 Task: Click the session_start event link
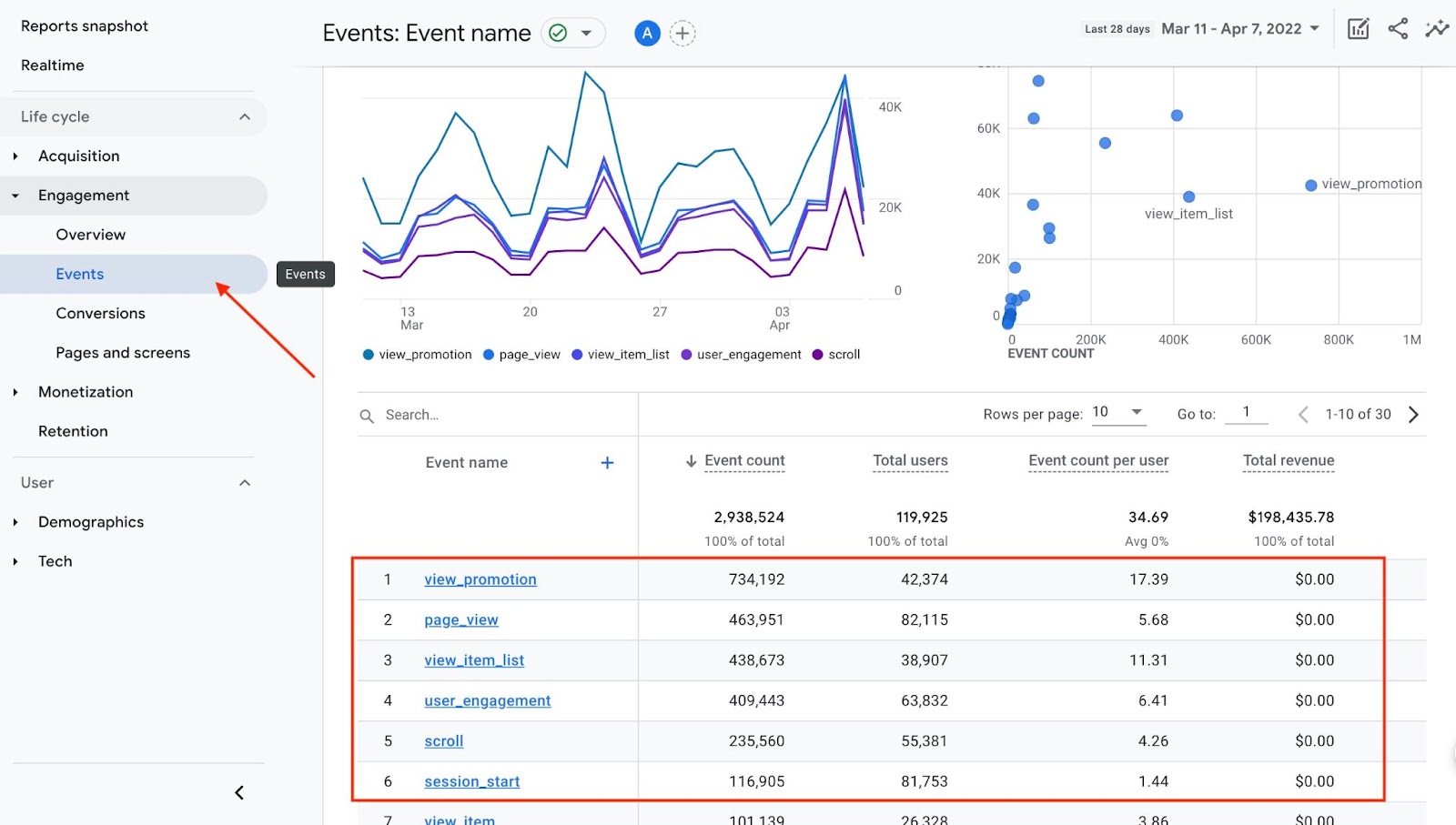[x=471, y=781]
